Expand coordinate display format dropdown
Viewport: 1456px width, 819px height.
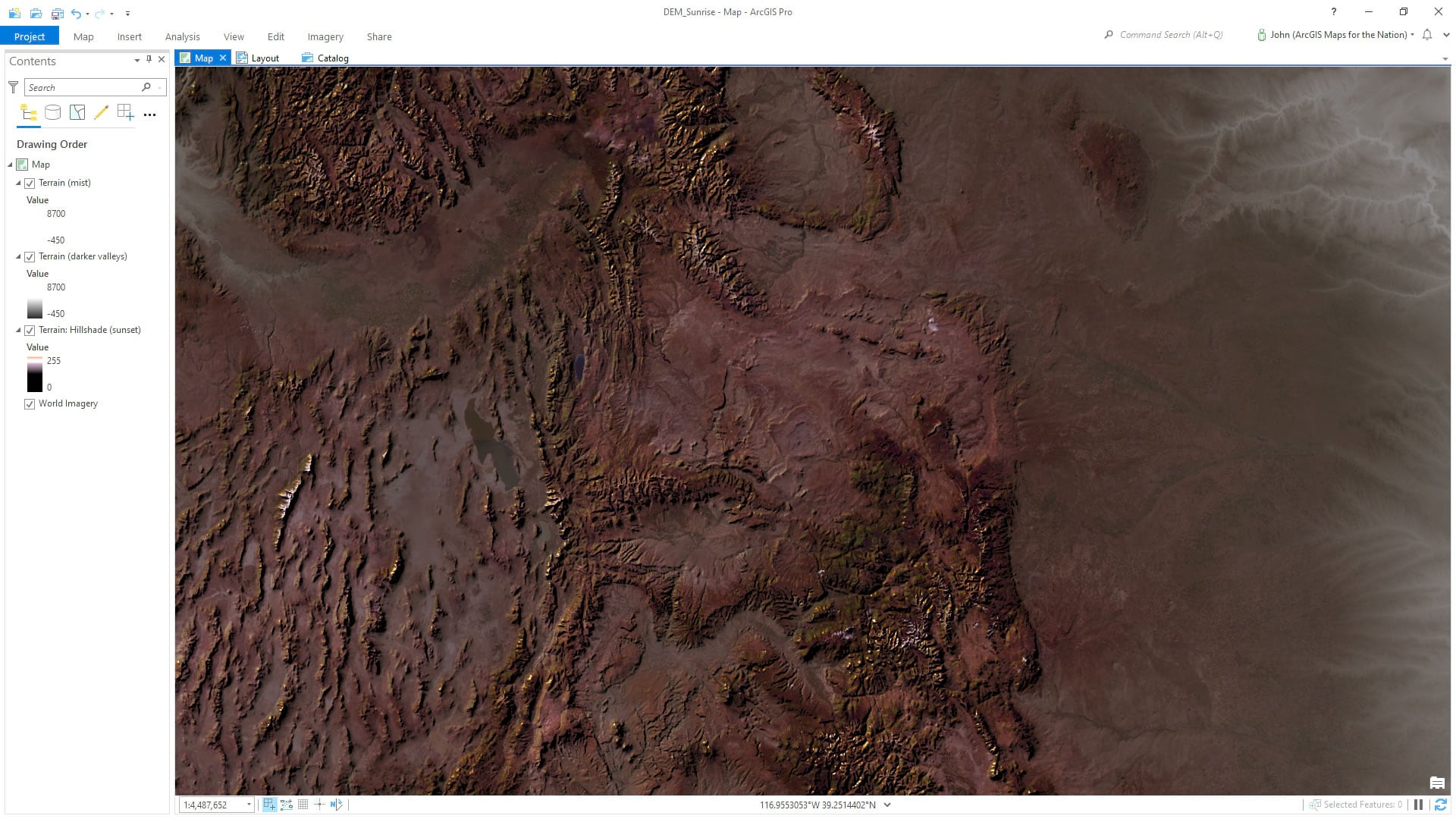887,805
